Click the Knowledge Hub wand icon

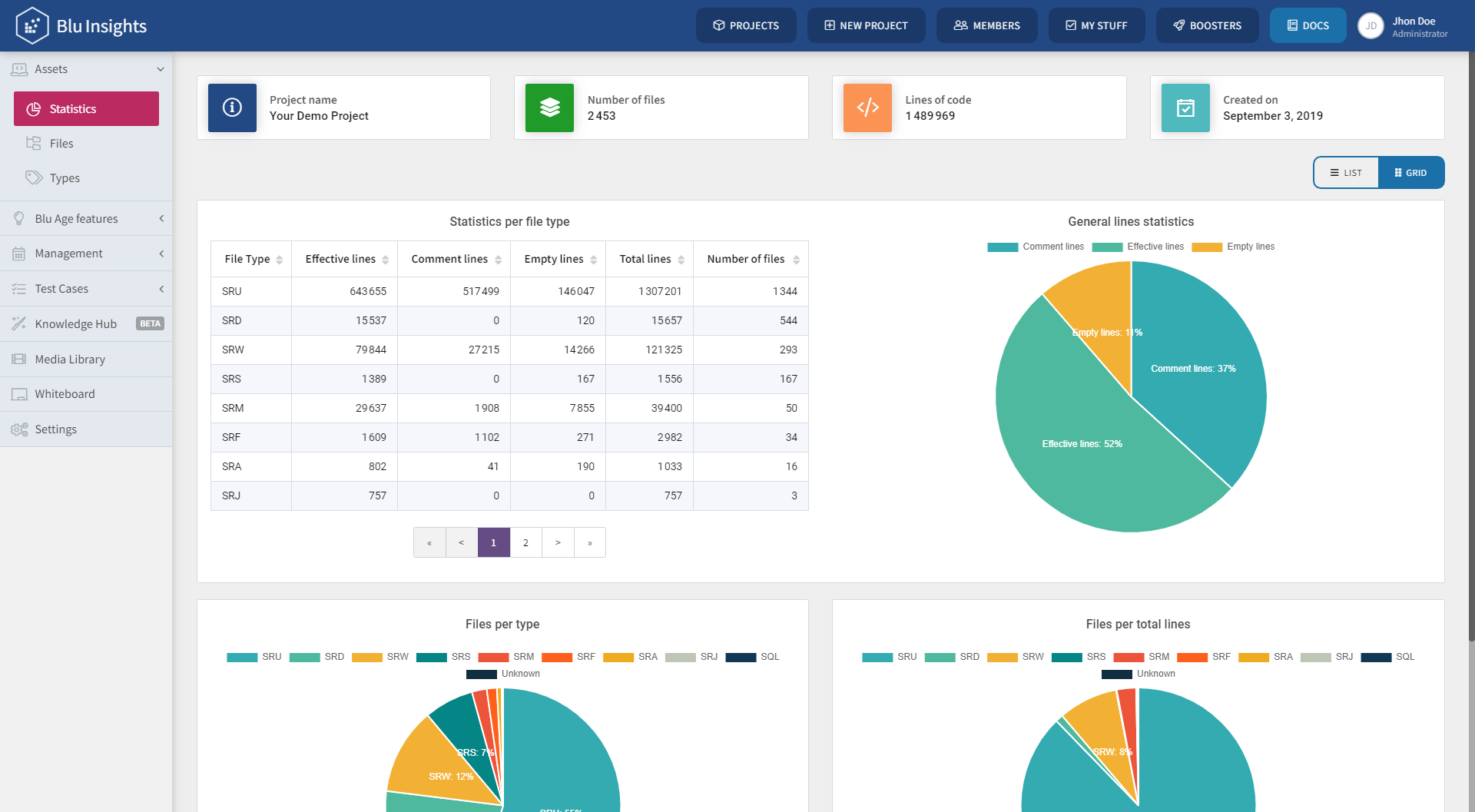coord(19,323)
